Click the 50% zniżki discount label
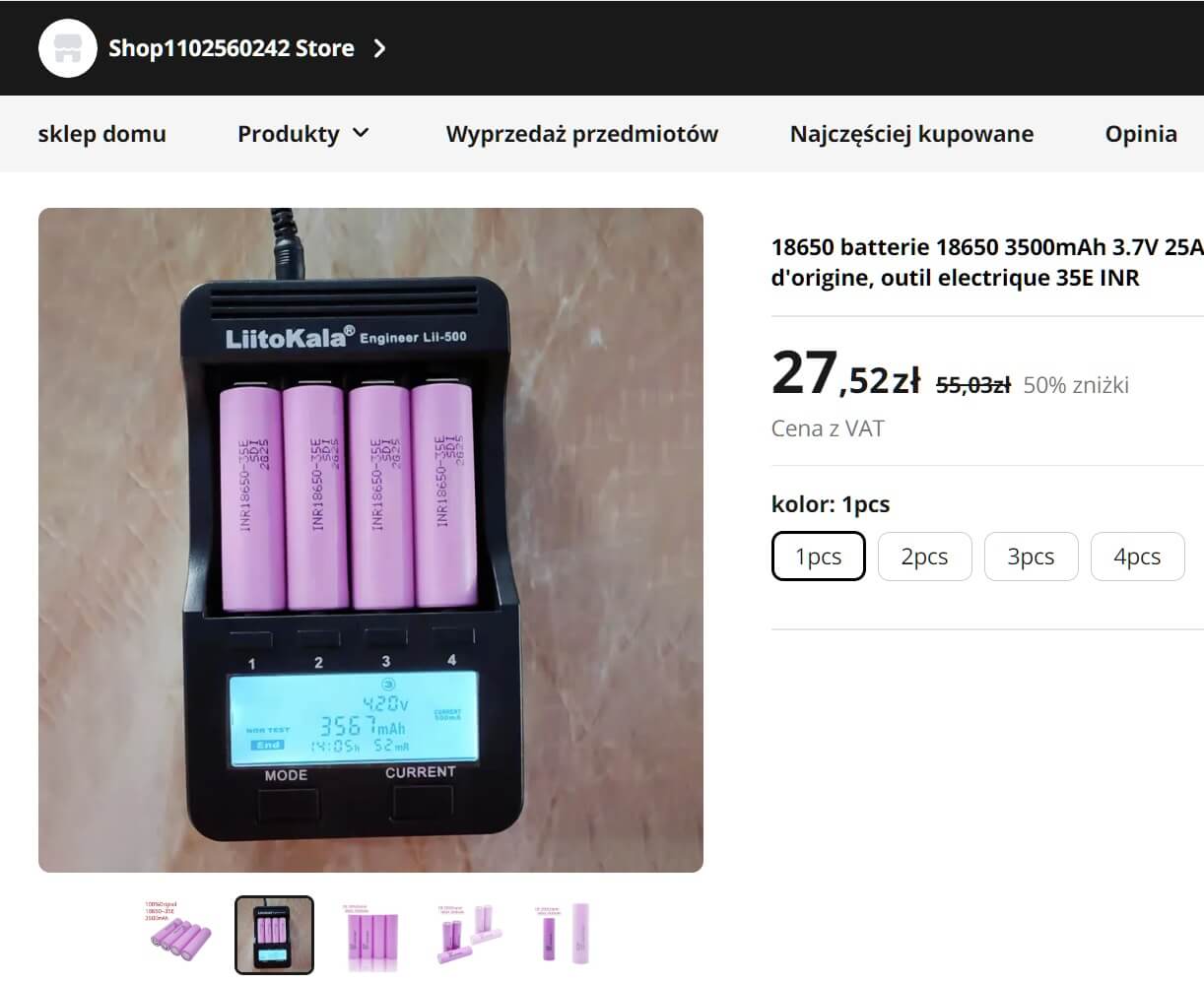The image size is (1204, 983). pos(1076,385)
